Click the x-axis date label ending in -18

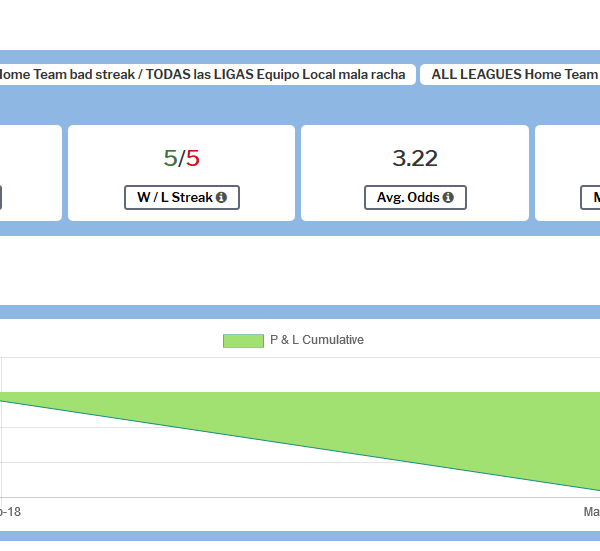(10, 512)
